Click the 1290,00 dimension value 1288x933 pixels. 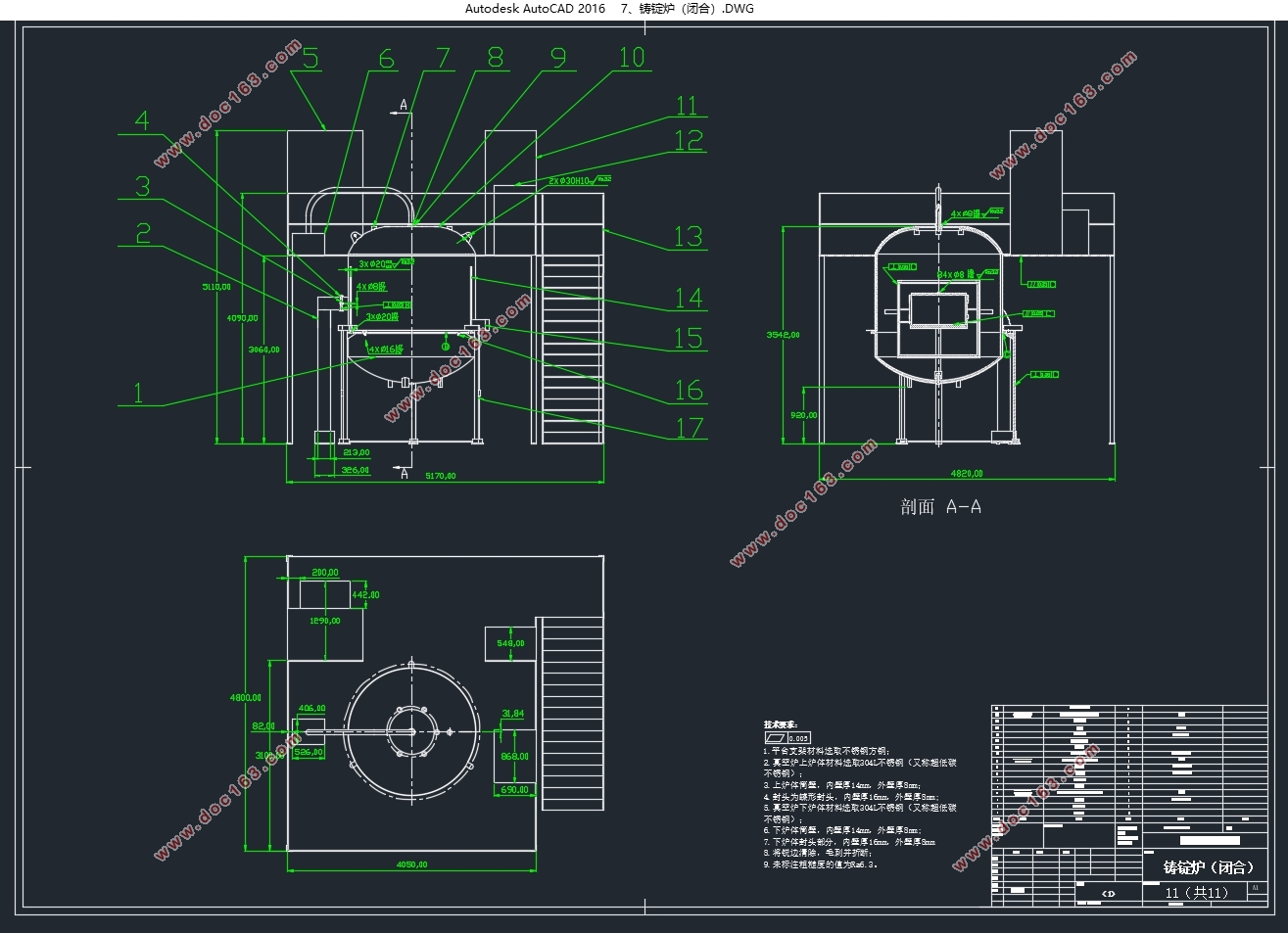pos(325,621)
